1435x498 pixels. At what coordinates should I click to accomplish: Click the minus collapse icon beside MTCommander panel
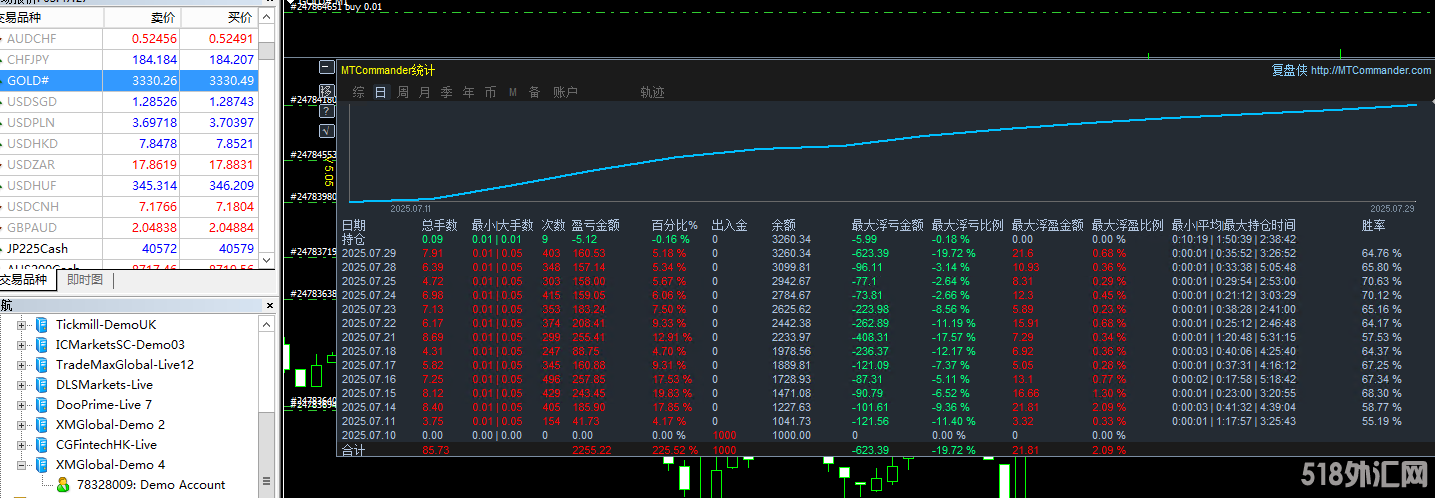pyautogui.click(x=327, y=68)
